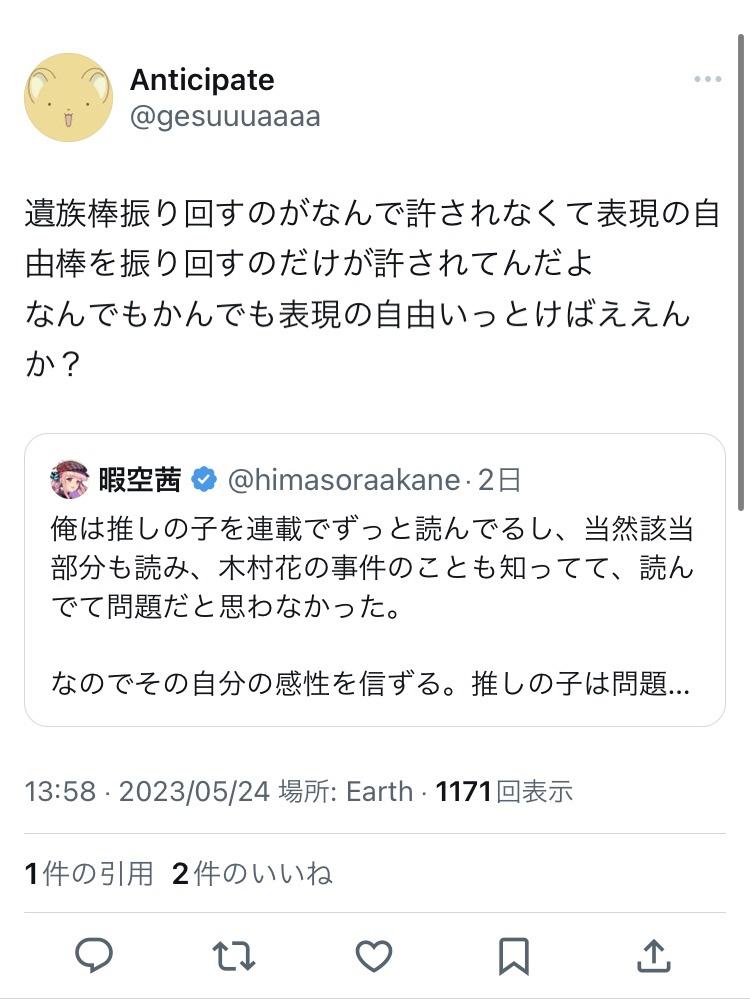Open 暇空茜 avatar in quoted tweet
Image resolution: width=750 pixels, height=1002 pixels.
[x=70, y=479]
